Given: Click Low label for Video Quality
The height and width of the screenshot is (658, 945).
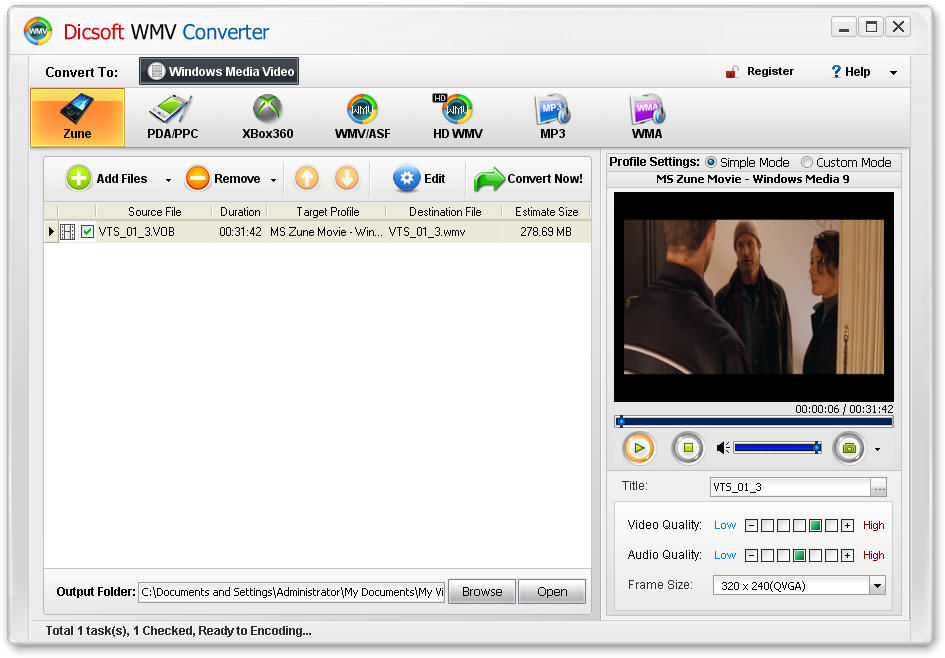Looking at the screenshot, I should (724, 525).
